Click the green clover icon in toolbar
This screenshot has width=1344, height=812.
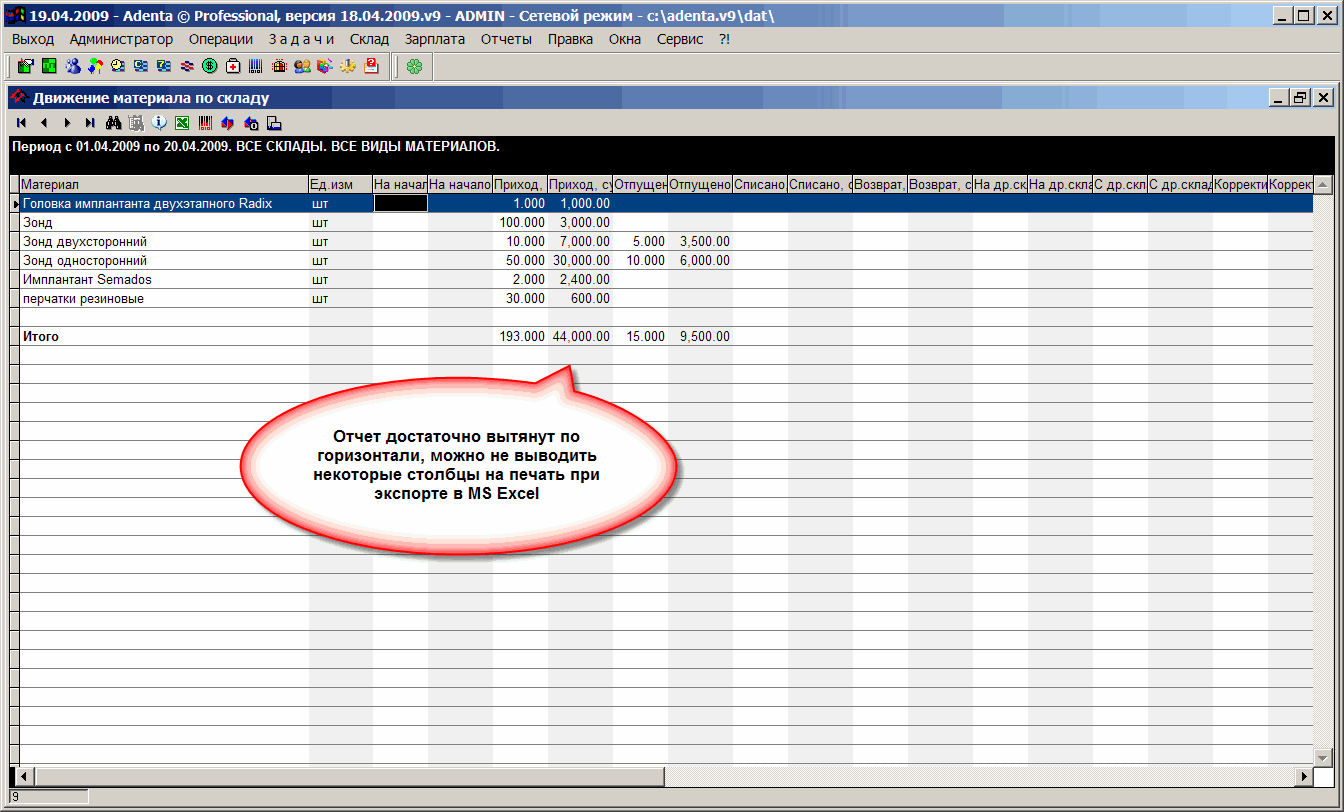(414, 66)
